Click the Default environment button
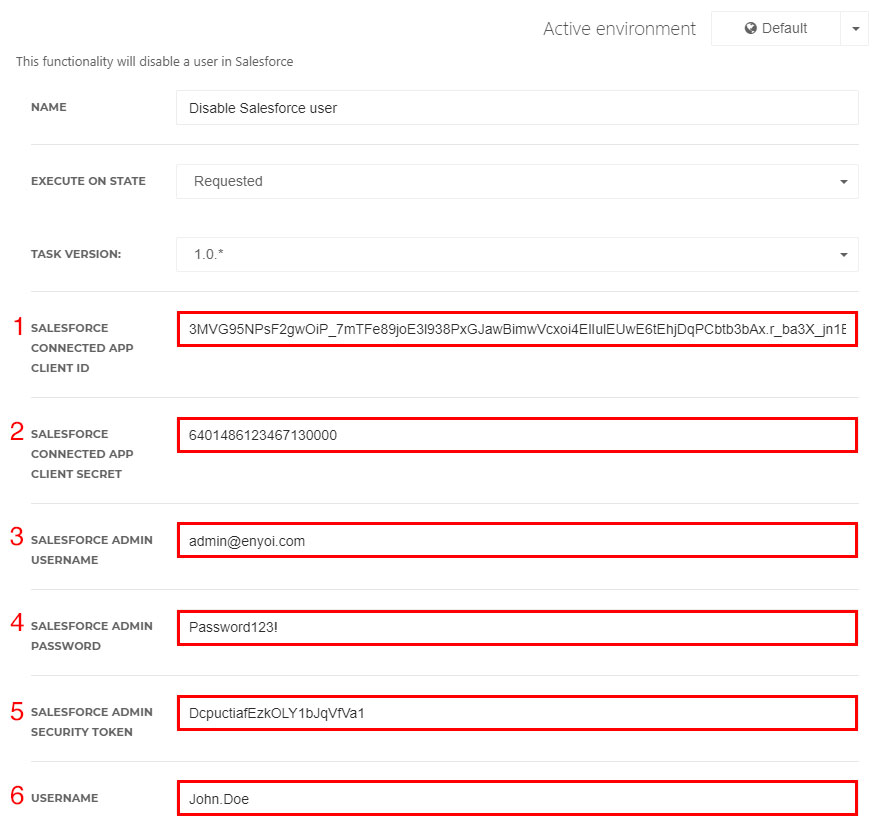This screenshot has height=839, width=878. click(x=776, y=29)
